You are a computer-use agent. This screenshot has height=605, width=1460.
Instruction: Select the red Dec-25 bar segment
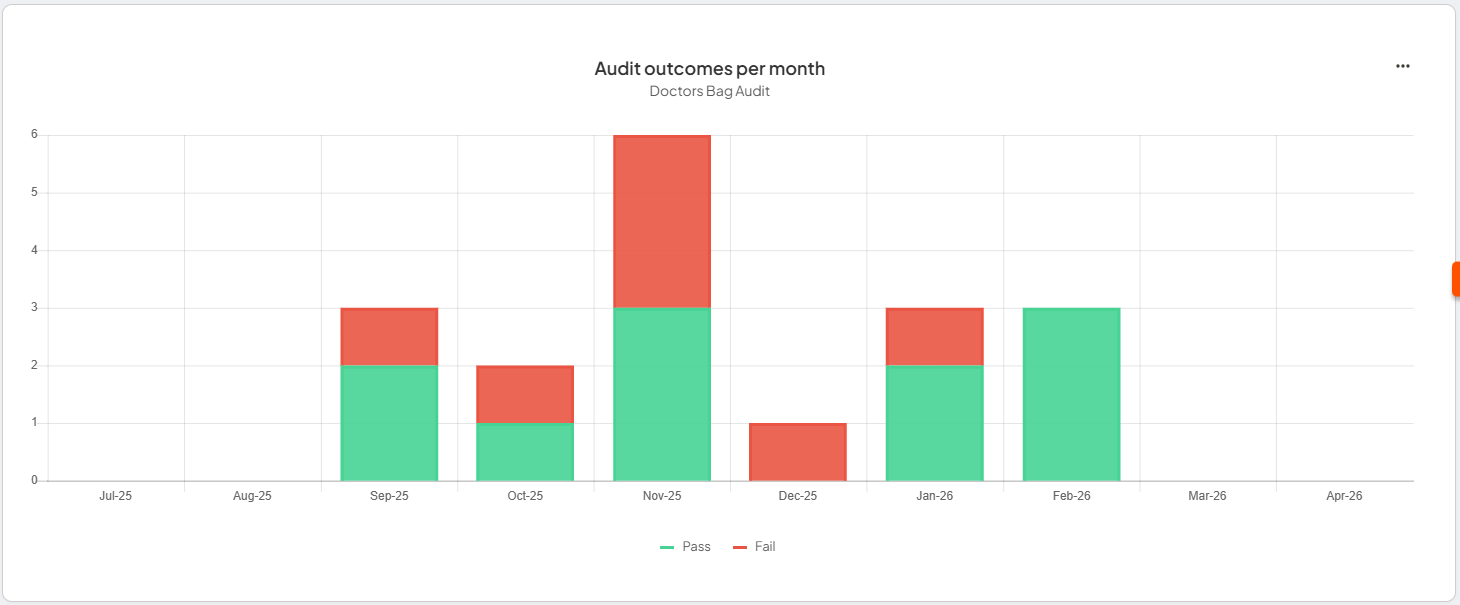tap(797, 450)
